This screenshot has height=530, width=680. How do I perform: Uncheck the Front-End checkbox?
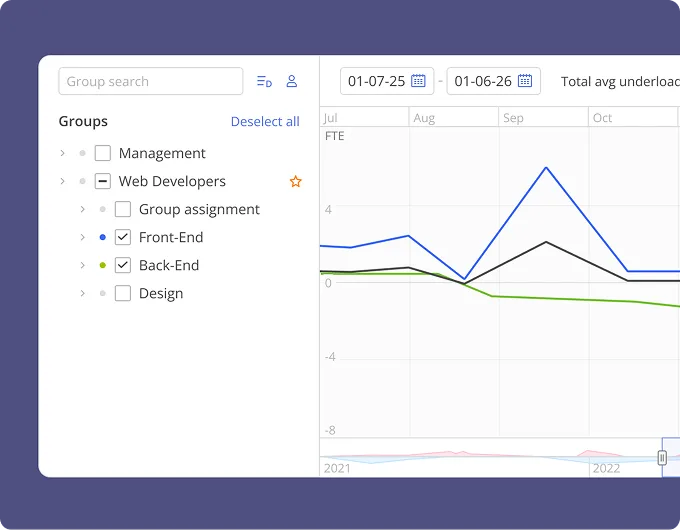[123, 238]
